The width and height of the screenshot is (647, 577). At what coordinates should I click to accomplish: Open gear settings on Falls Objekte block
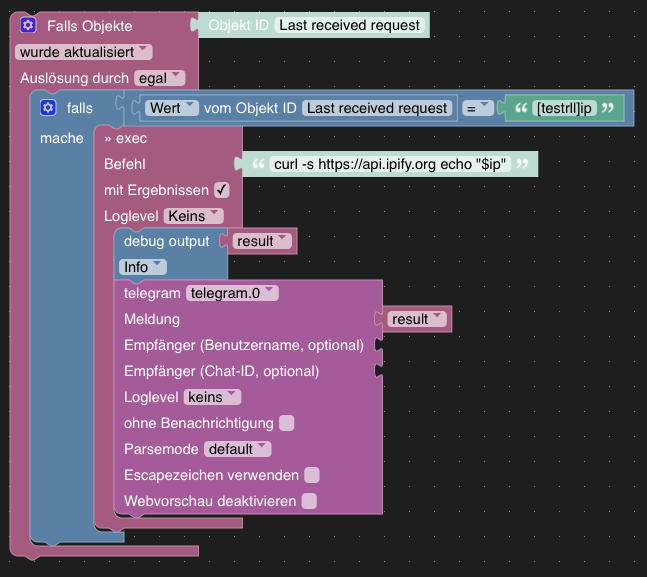pyautogui.click(x=28, y=25)
